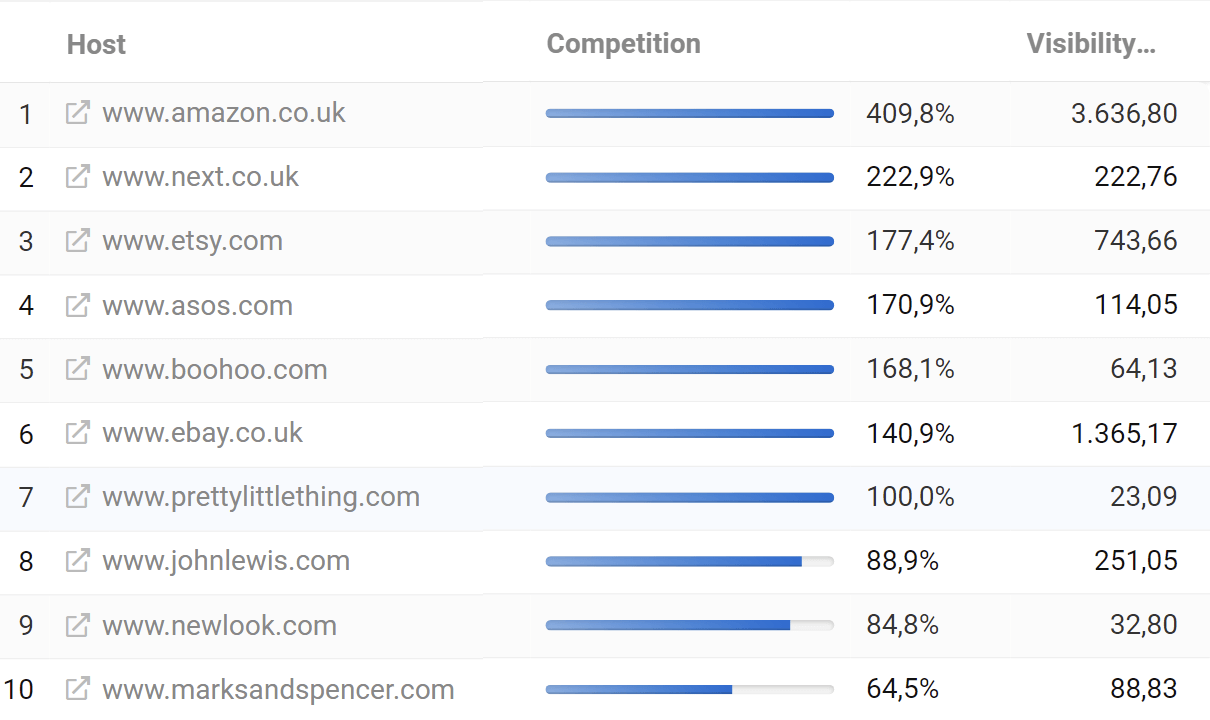Viewport: 1210px width, 720px height.
Task: Open external link icon for www.marksandspencer.com
Action: 77,689
